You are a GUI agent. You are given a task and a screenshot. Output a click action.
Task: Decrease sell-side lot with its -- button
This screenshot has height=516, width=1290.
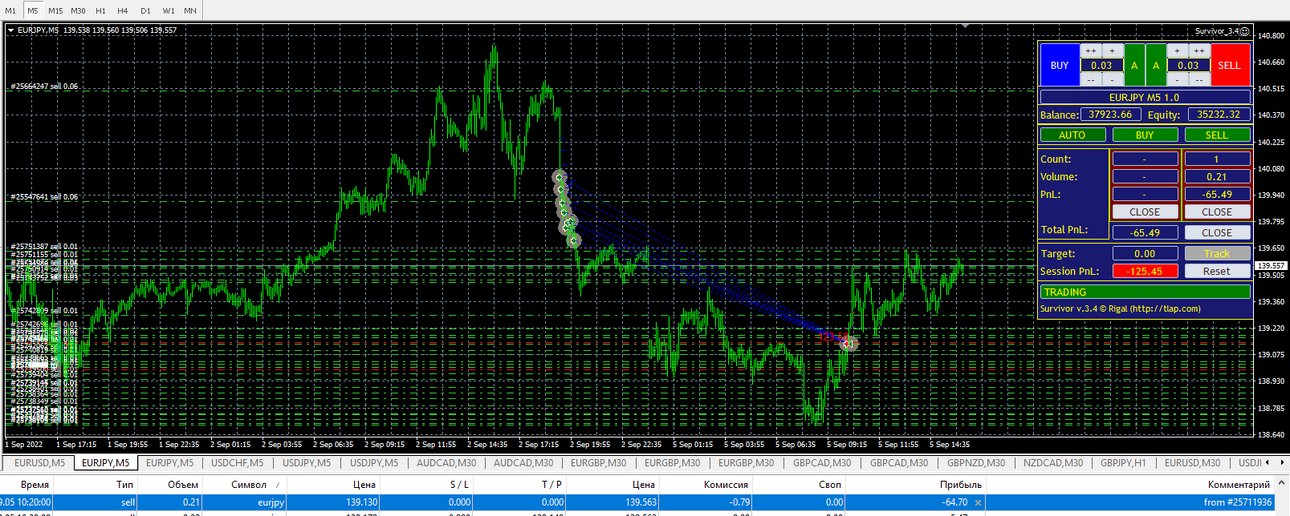[1200, 79]
